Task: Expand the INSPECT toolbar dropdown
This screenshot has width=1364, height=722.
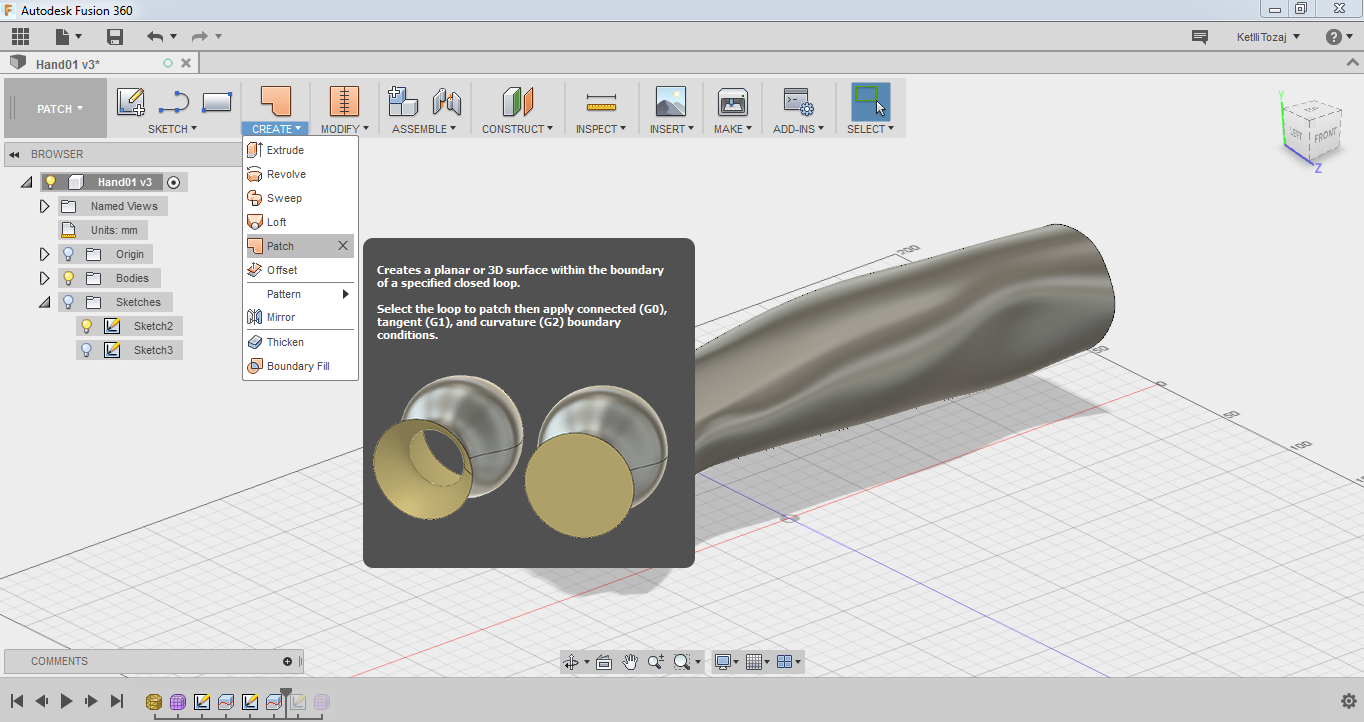Action: [601, 129]
